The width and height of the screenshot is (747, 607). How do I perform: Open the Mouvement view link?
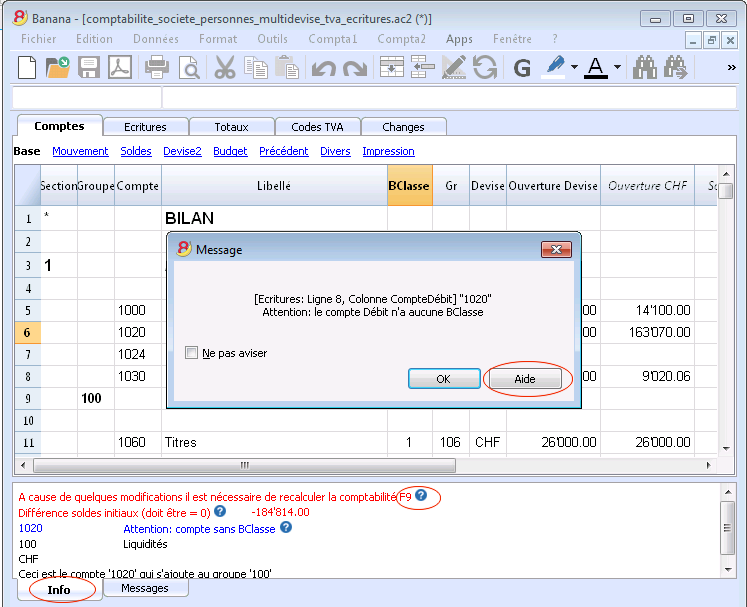coord(80,151)
